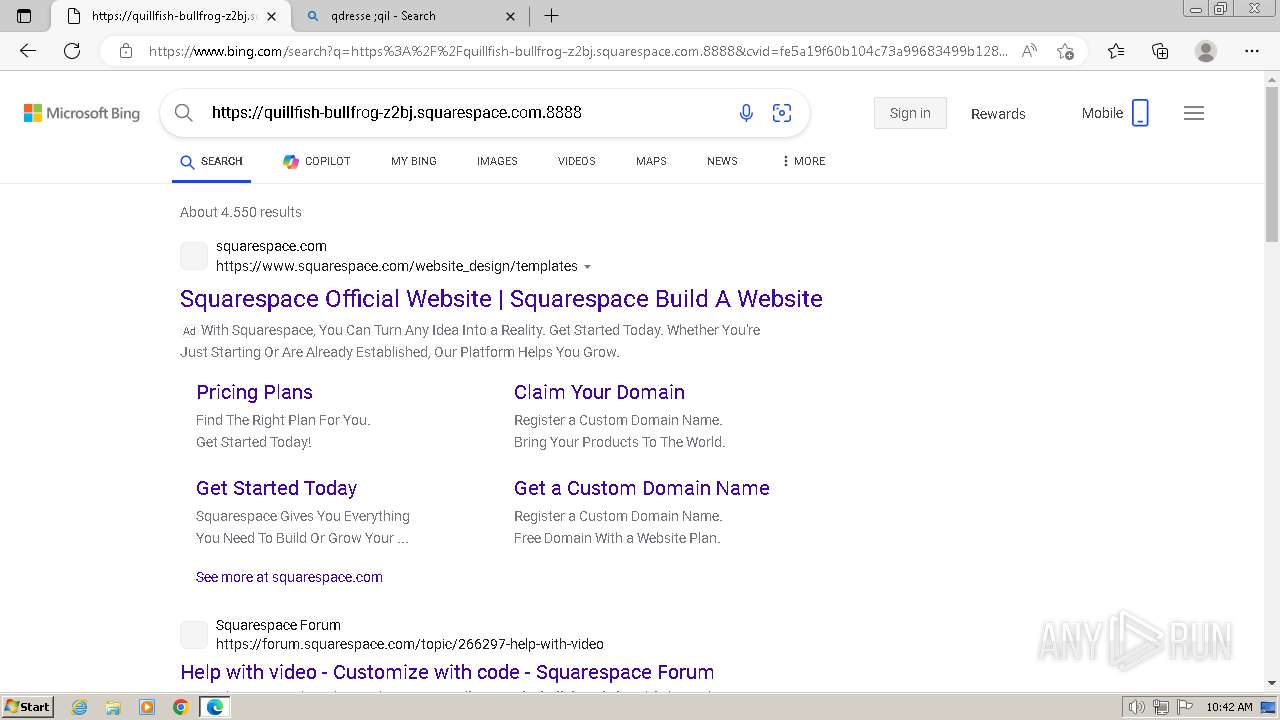Open Google Chrome from the taskbar
1280x720 pixels.
tap(180, 707)
